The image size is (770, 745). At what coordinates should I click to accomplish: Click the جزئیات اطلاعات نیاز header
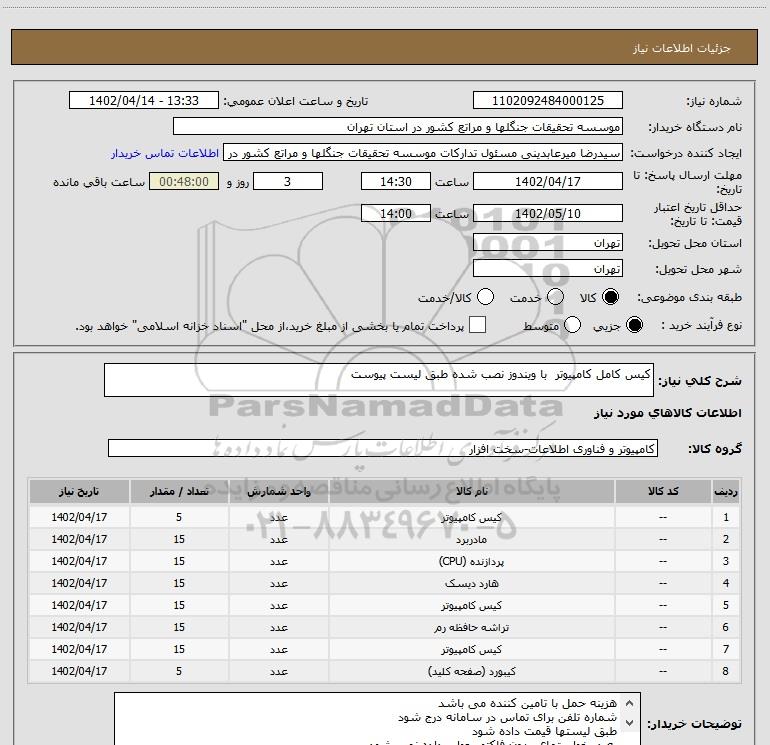point(681,48)
